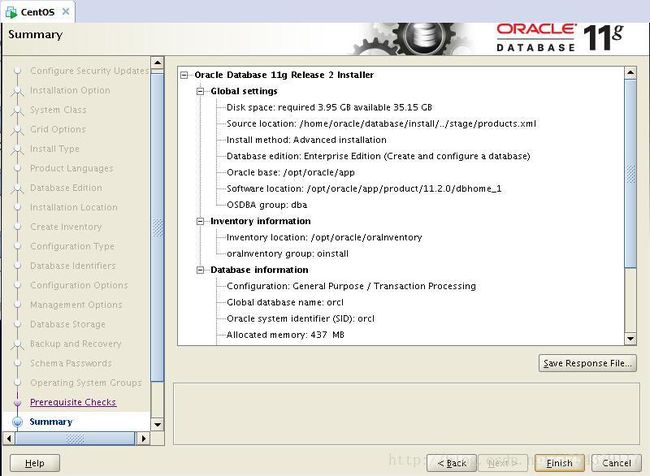Close the CentOS tab

[65, 12]
